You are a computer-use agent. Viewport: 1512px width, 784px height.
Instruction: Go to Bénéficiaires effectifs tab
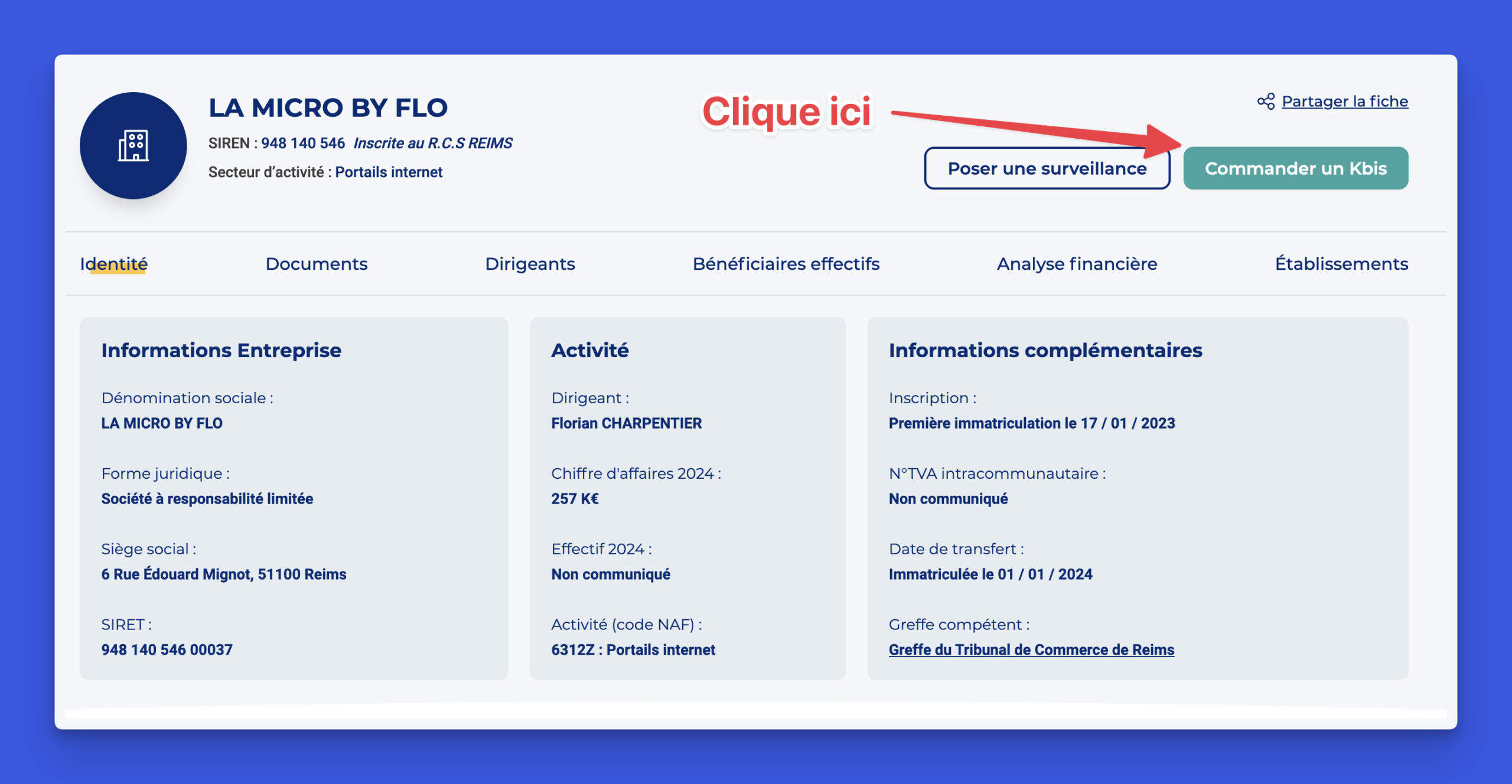786,264
